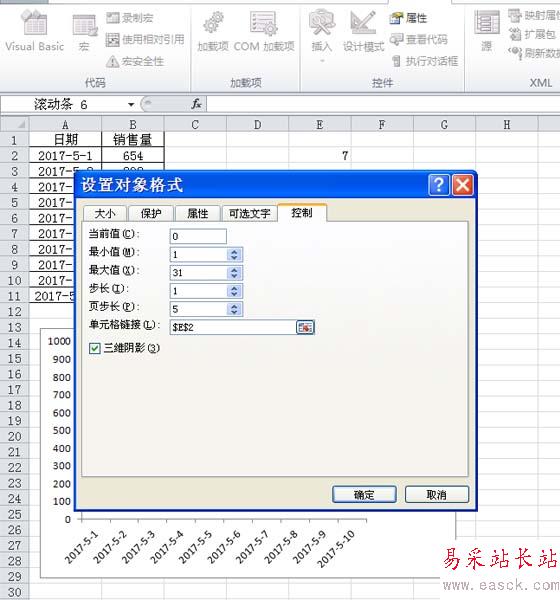The height and width of the screenshot is (600, 560).
Task: Open the Visual Basic editor
Action: click(35, 31)
